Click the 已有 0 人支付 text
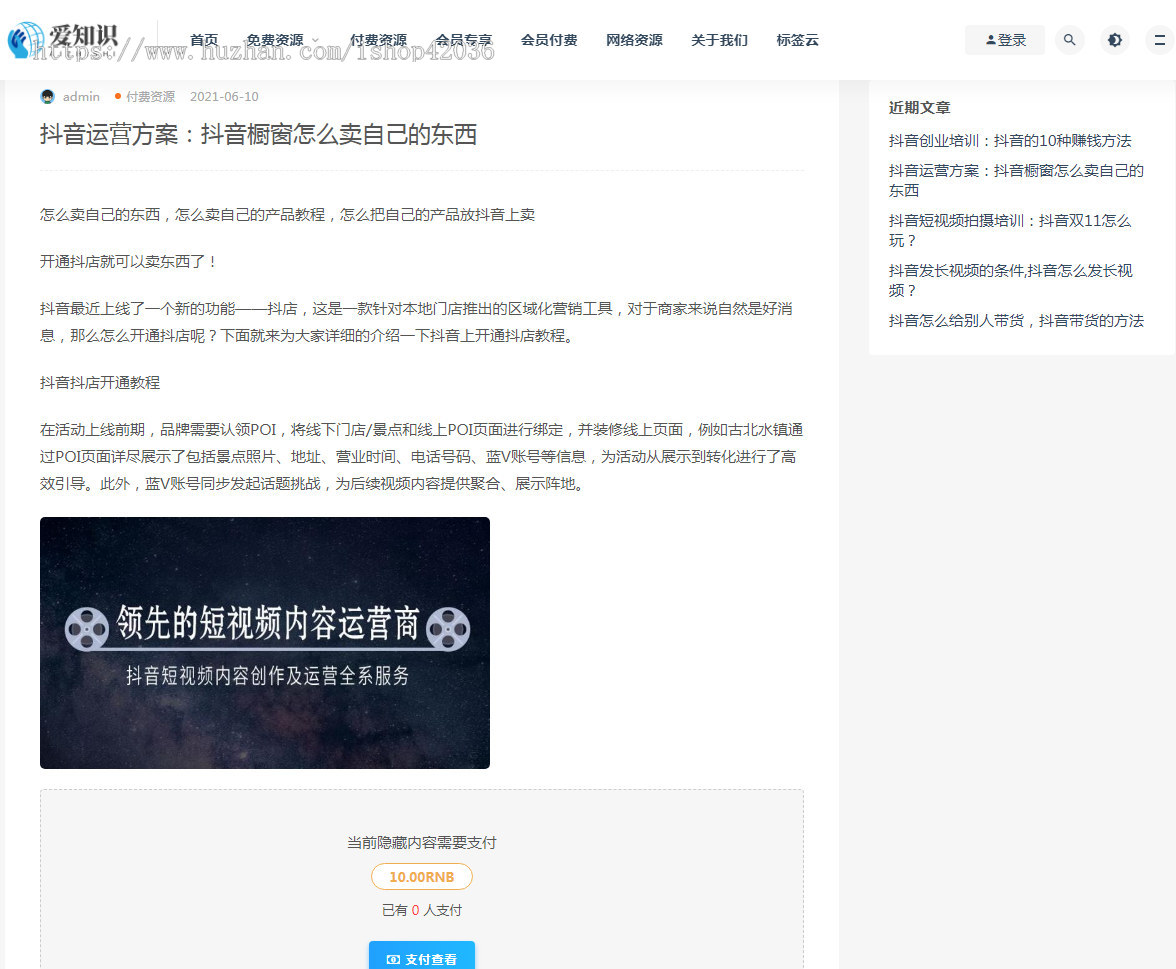Image resolution: width=1176 pixels, height=969 pixels. tap(422, 910)
